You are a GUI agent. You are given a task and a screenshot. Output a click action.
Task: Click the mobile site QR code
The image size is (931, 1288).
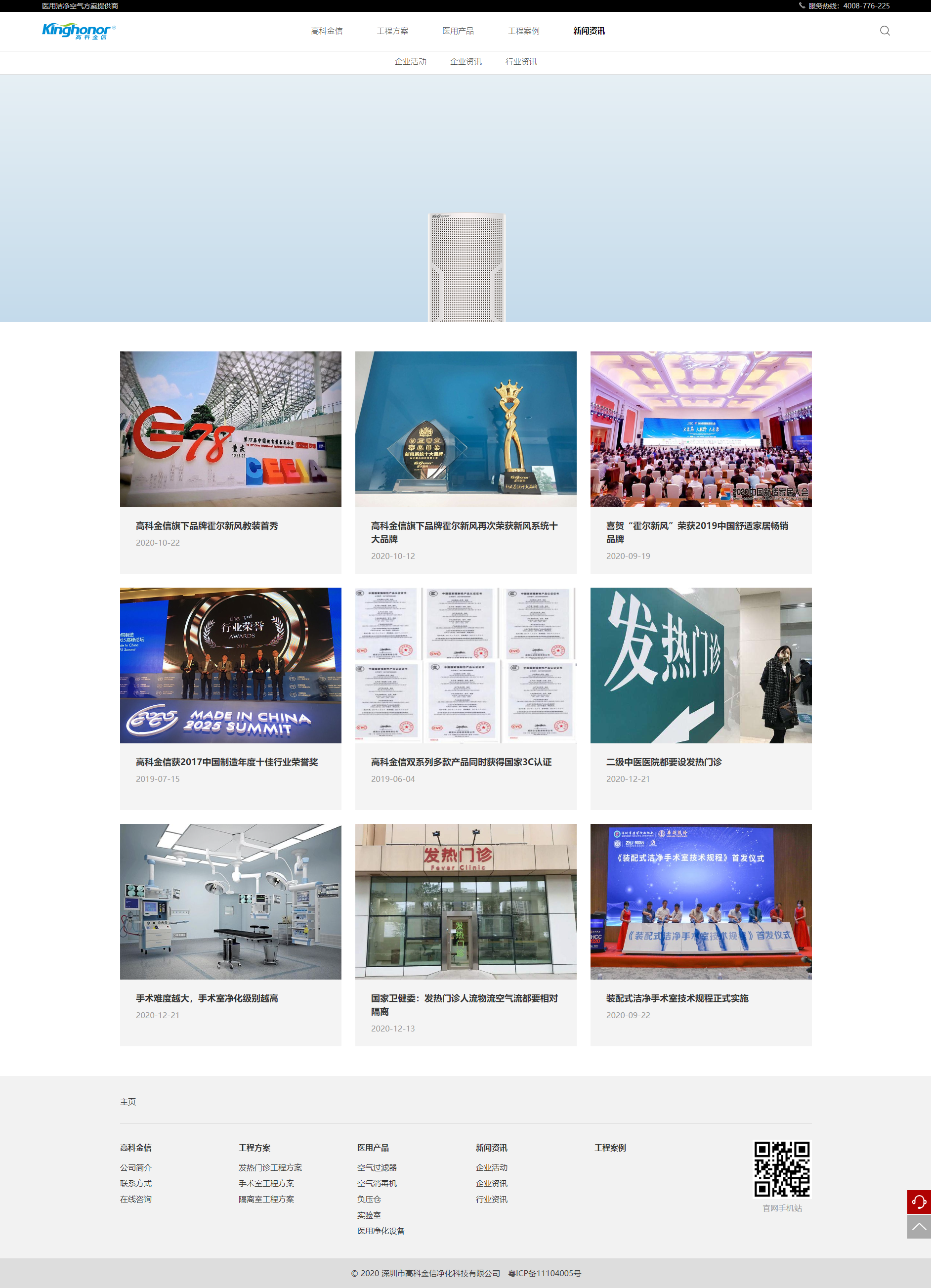tap(782, 1169)
